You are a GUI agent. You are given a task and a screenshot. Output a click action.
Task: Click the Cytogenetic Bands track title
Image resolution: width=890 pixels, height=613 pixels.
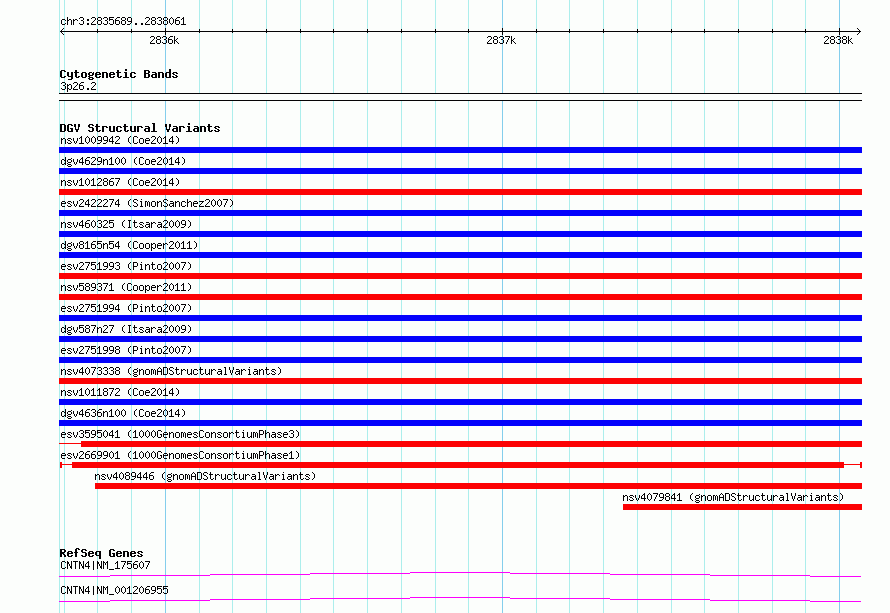[x=119, y=74]
